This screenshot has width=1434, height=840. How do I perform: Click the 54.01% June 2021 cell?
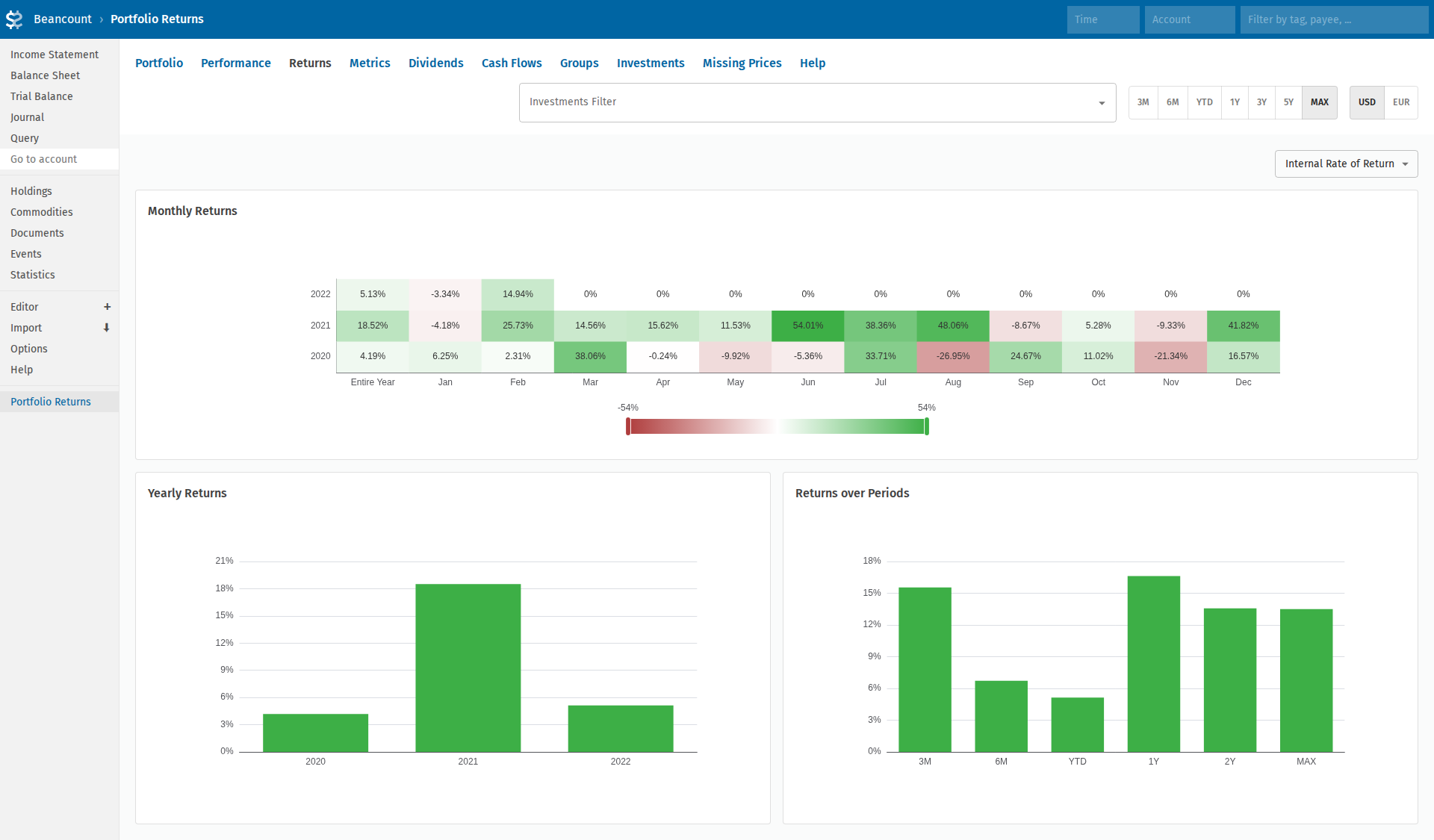pyautogui.click(x=807, y=326)
